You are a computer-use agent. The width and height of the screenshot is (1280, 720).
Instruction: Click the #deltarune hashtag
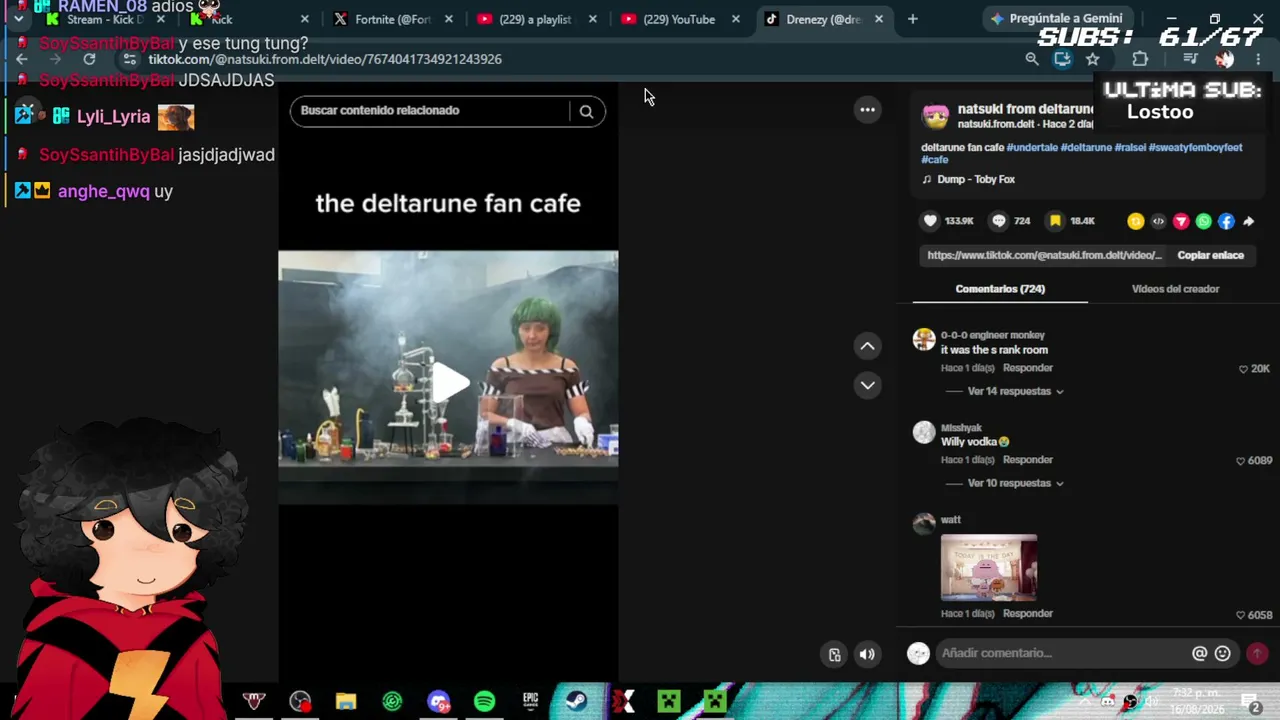pyautogui.click(x=1086, y=148)
